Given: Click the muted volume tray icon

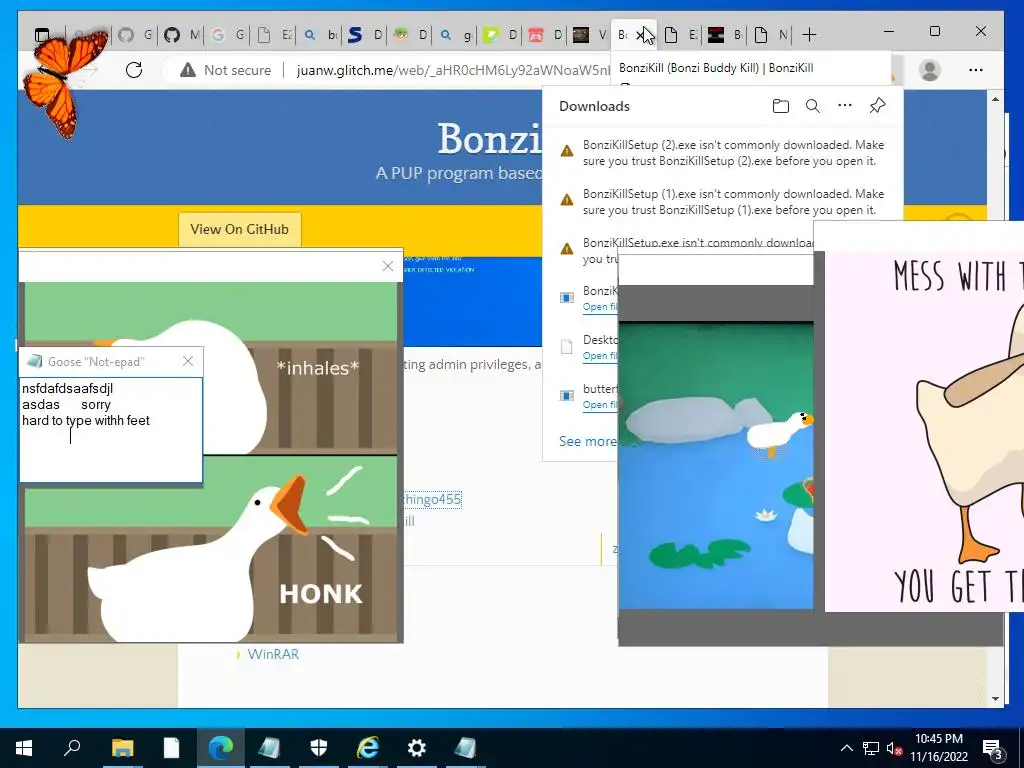Looking at the screenshot, I should [895, 748].
